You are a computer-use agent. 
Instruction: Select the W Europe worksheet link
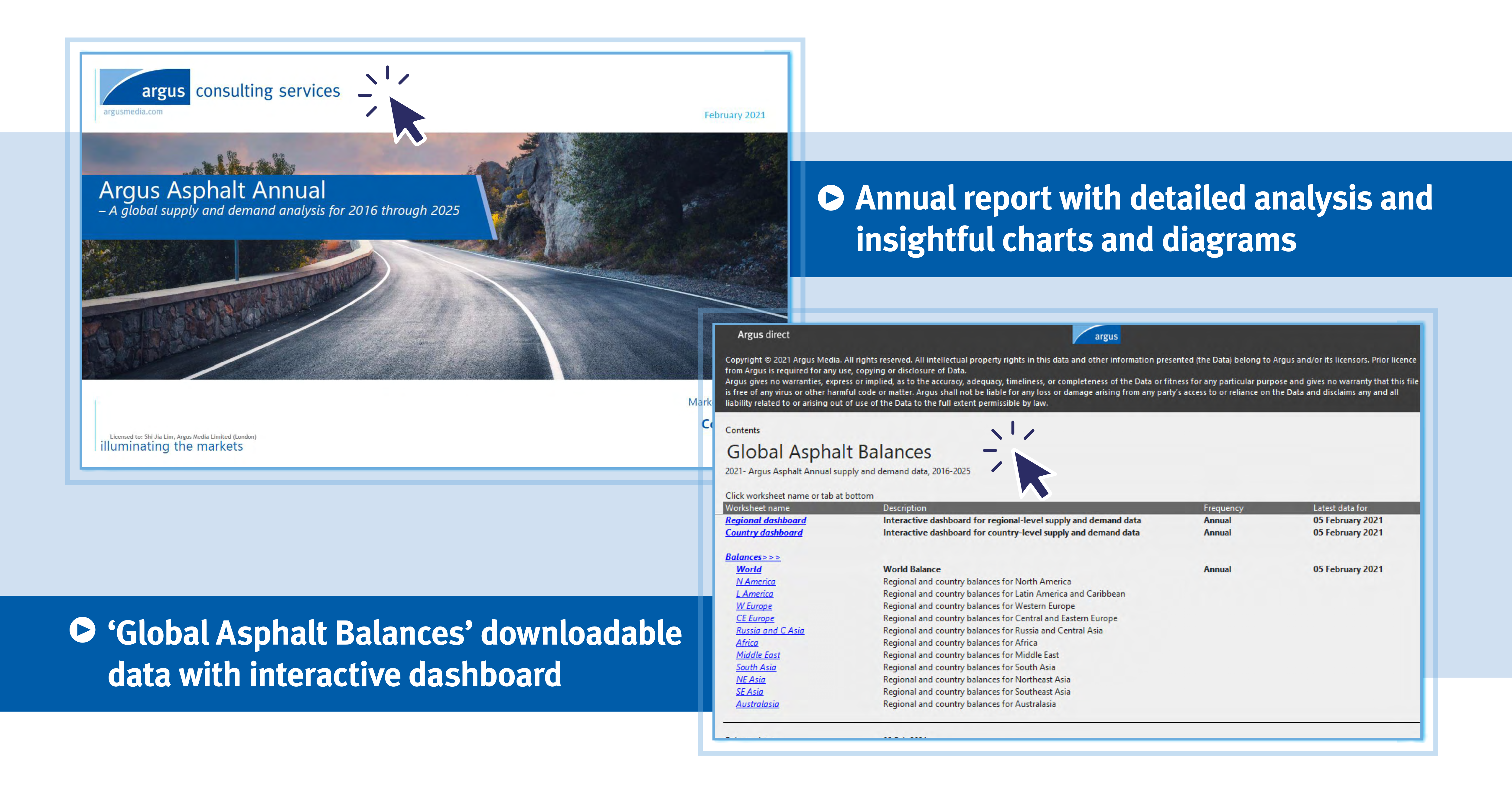(754, 606)
